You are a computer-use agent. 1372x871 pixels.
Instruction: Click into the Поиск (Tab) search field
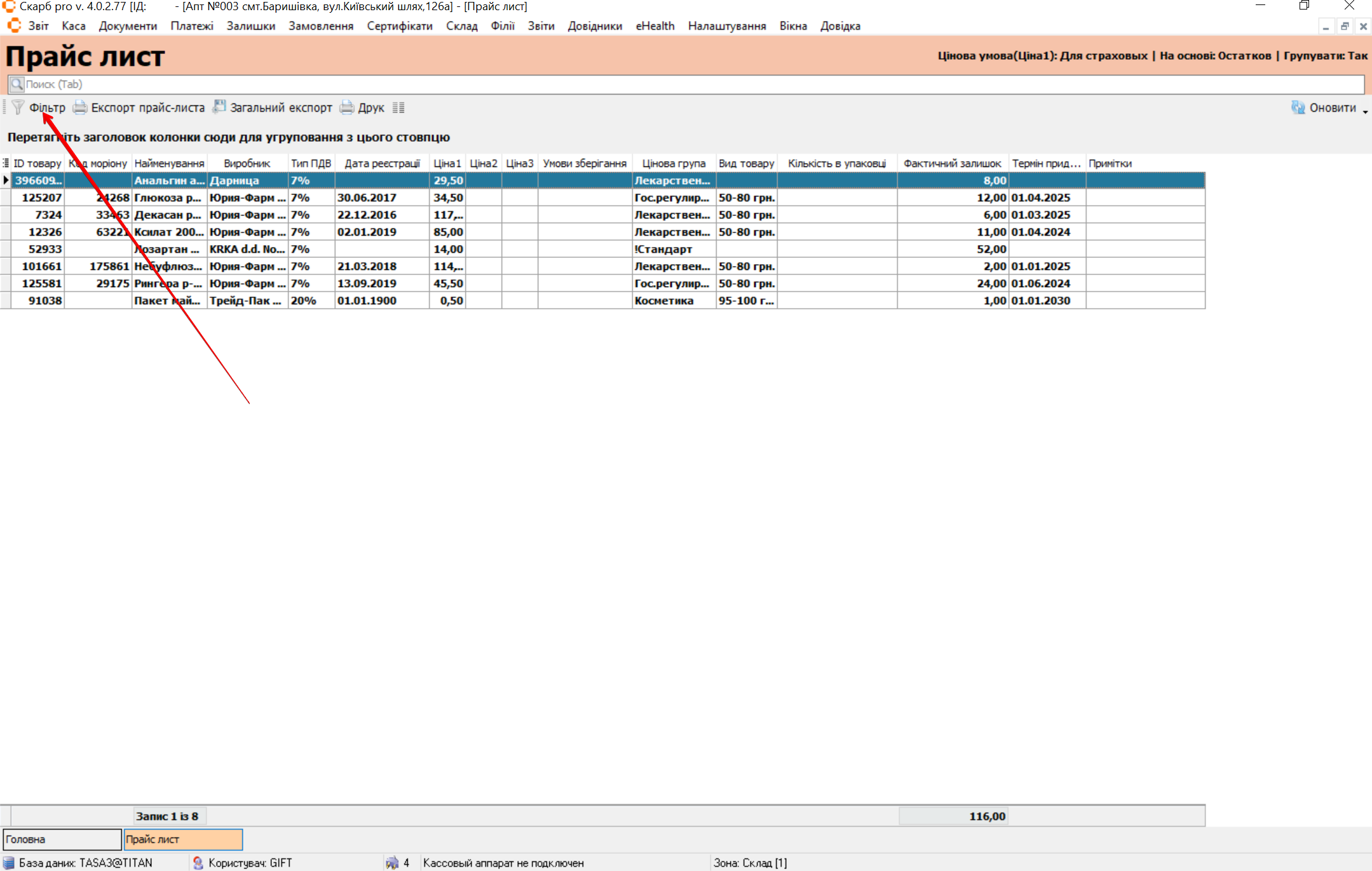(x=635, y=84)
